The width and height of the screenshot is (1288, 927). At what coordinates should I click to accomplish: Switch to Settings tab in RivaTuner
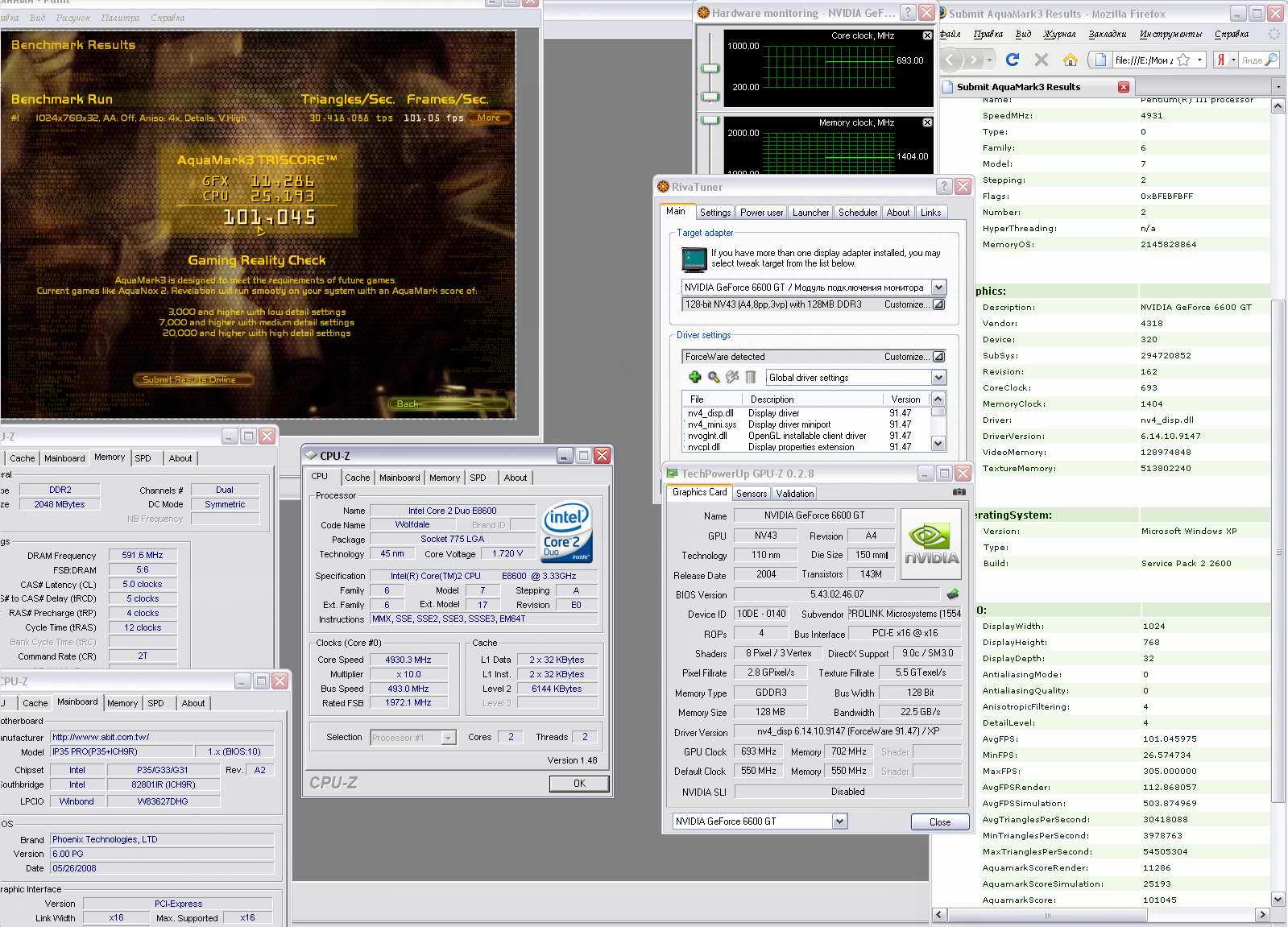coord(715,213)
